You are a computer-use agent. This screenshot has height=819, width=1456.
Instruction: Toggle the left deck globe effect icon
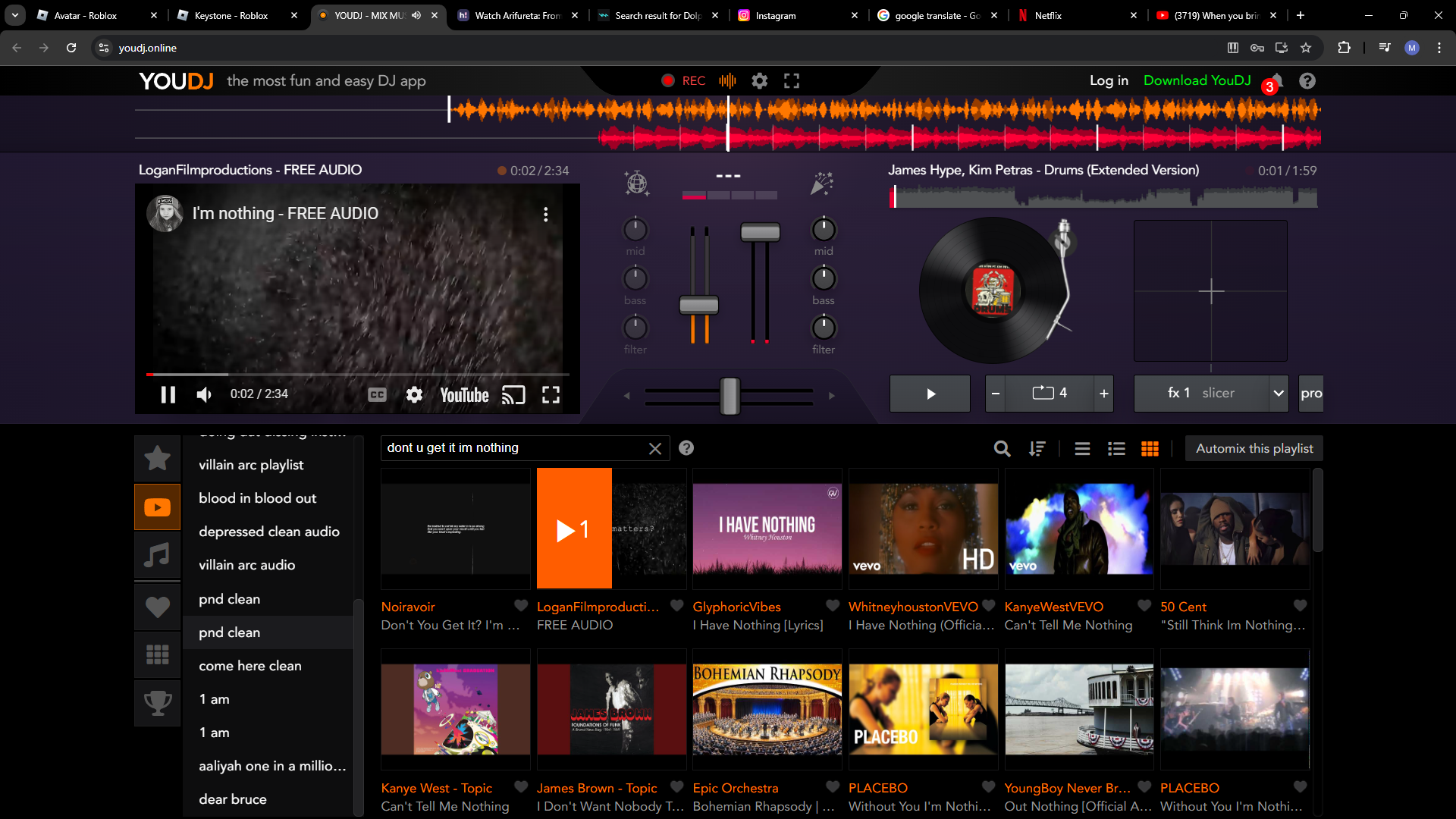tap(636, 183)
